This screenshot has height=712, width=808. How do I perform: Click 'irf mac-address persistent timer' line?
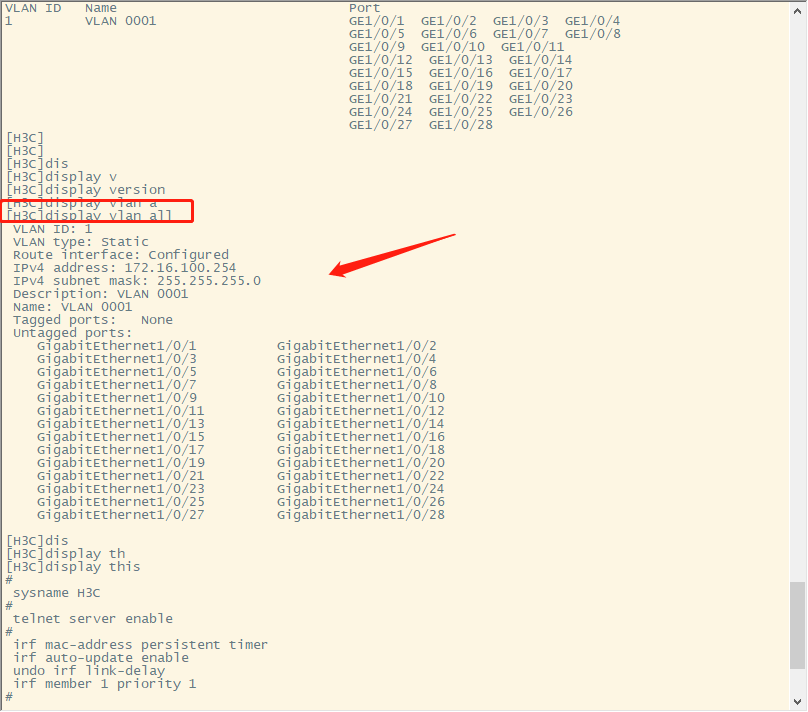(x=140, y=645)
